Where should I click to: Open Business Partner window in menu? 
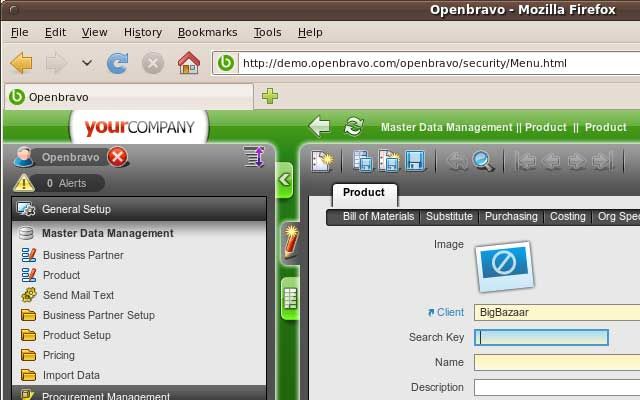click(x=83, y=255)
